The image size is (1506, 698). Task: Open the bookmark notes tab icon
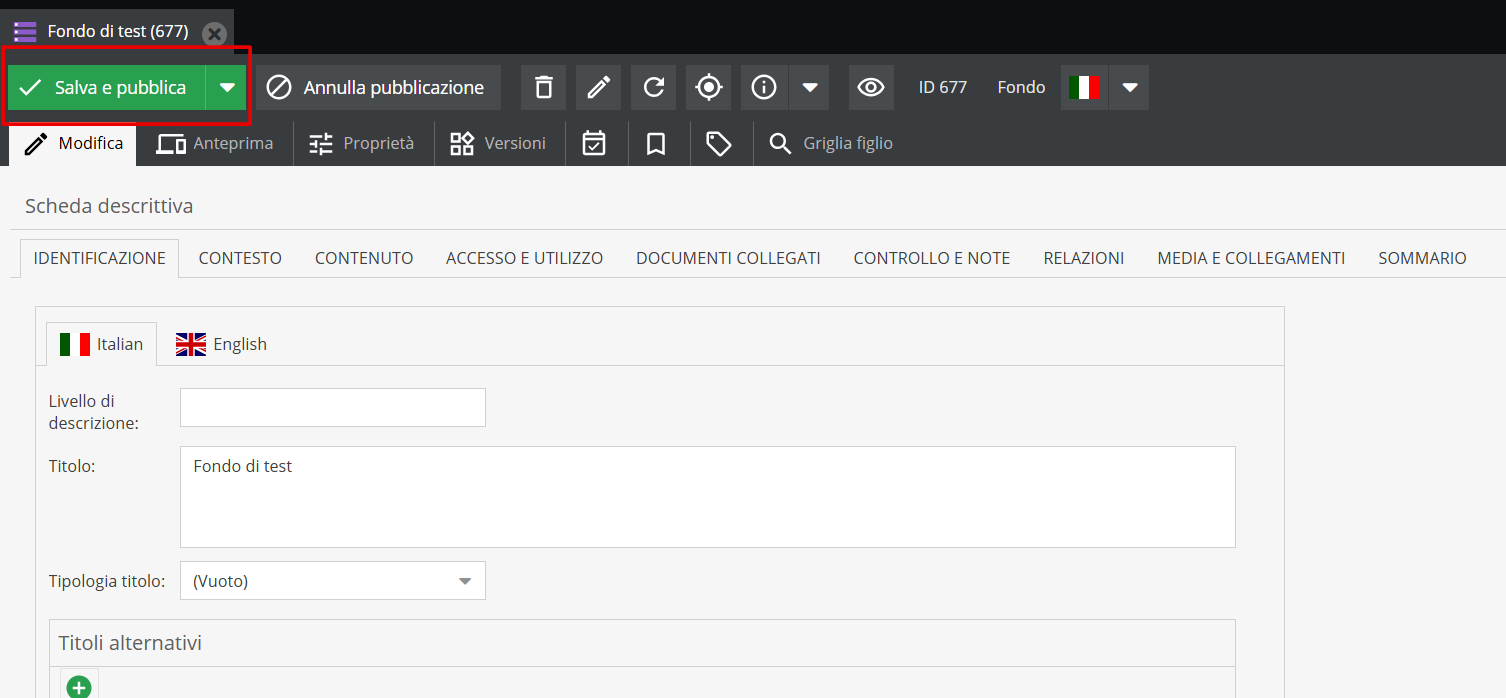(656, 144)
